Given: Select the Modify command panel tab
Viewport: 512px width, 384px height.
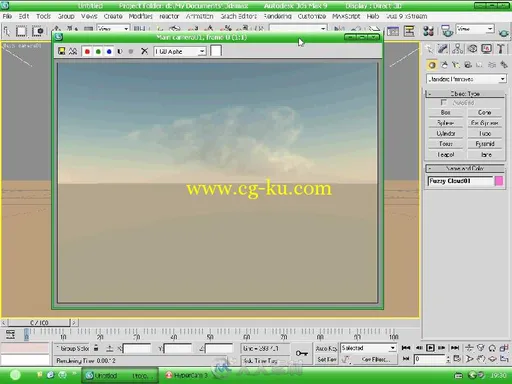Looking at the screenshot, I should 443,49.
